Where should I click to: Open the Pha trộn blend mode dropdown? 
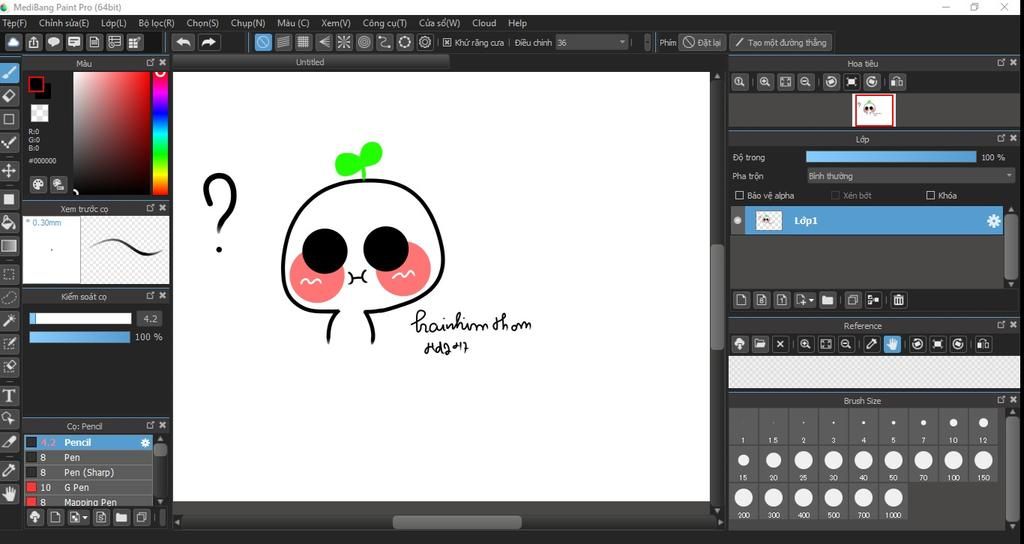910,176
